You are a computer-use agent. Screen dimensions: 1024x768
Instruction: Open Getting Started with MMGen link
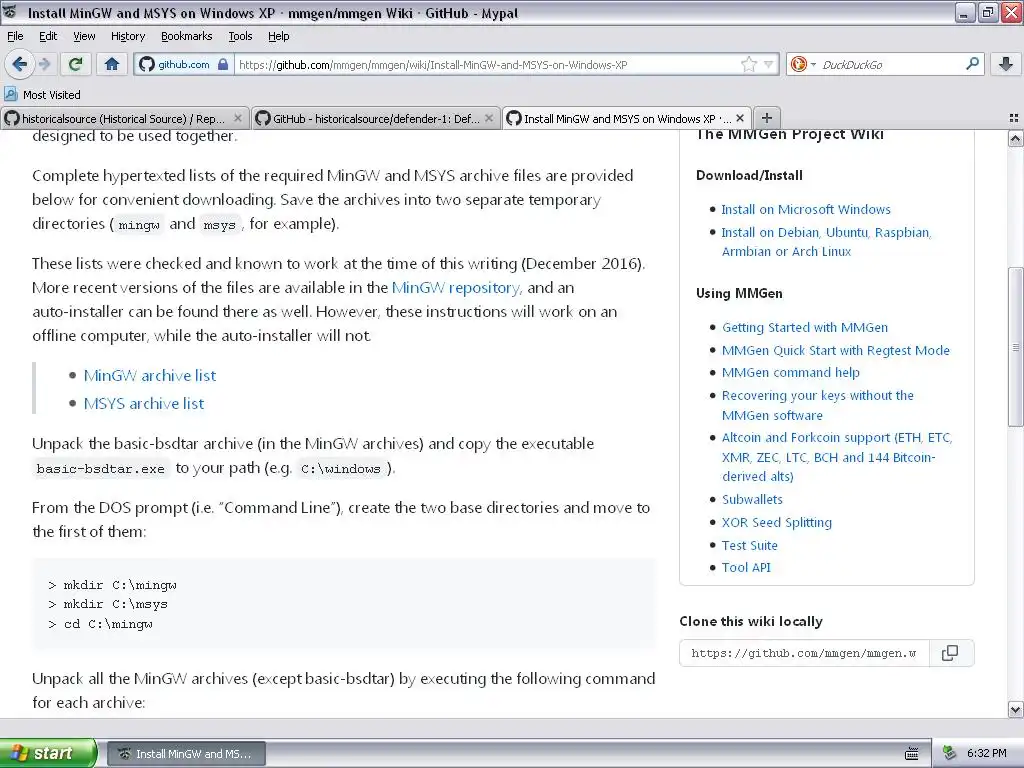(x=805, y=327)
